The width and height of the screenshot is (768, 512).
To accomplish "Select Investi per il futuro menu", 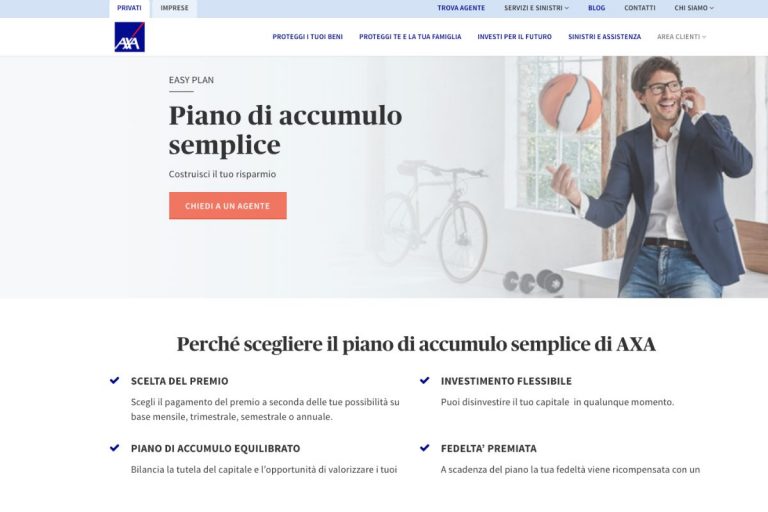I will click(x=514, y=37).
